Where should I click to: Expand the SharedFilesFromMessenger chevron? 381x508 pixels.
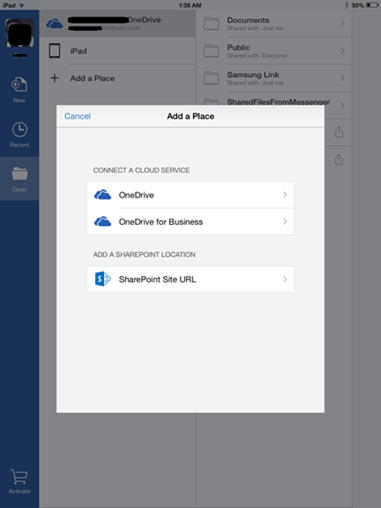[x=343, y=105]
